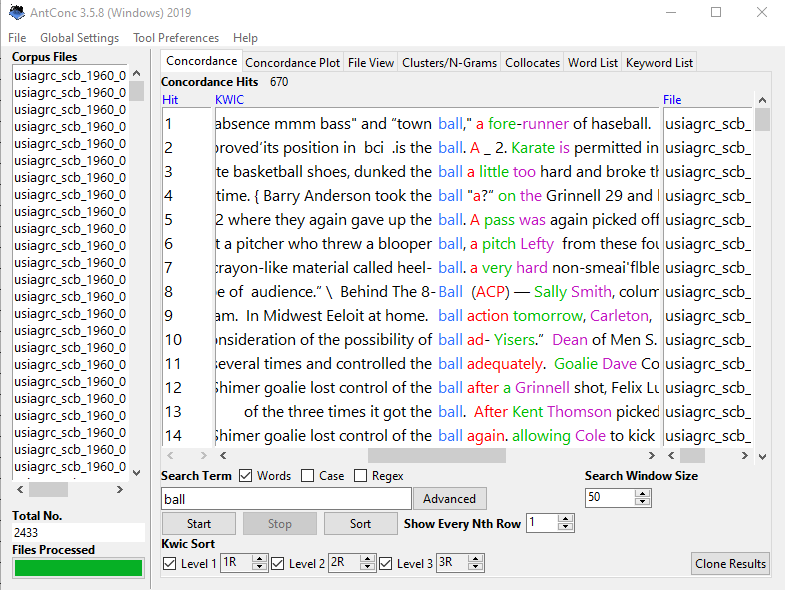Image resolution: width=785 pixels, height=590 pixels.
Task: Click the Sort button
Action: point(360,524)
